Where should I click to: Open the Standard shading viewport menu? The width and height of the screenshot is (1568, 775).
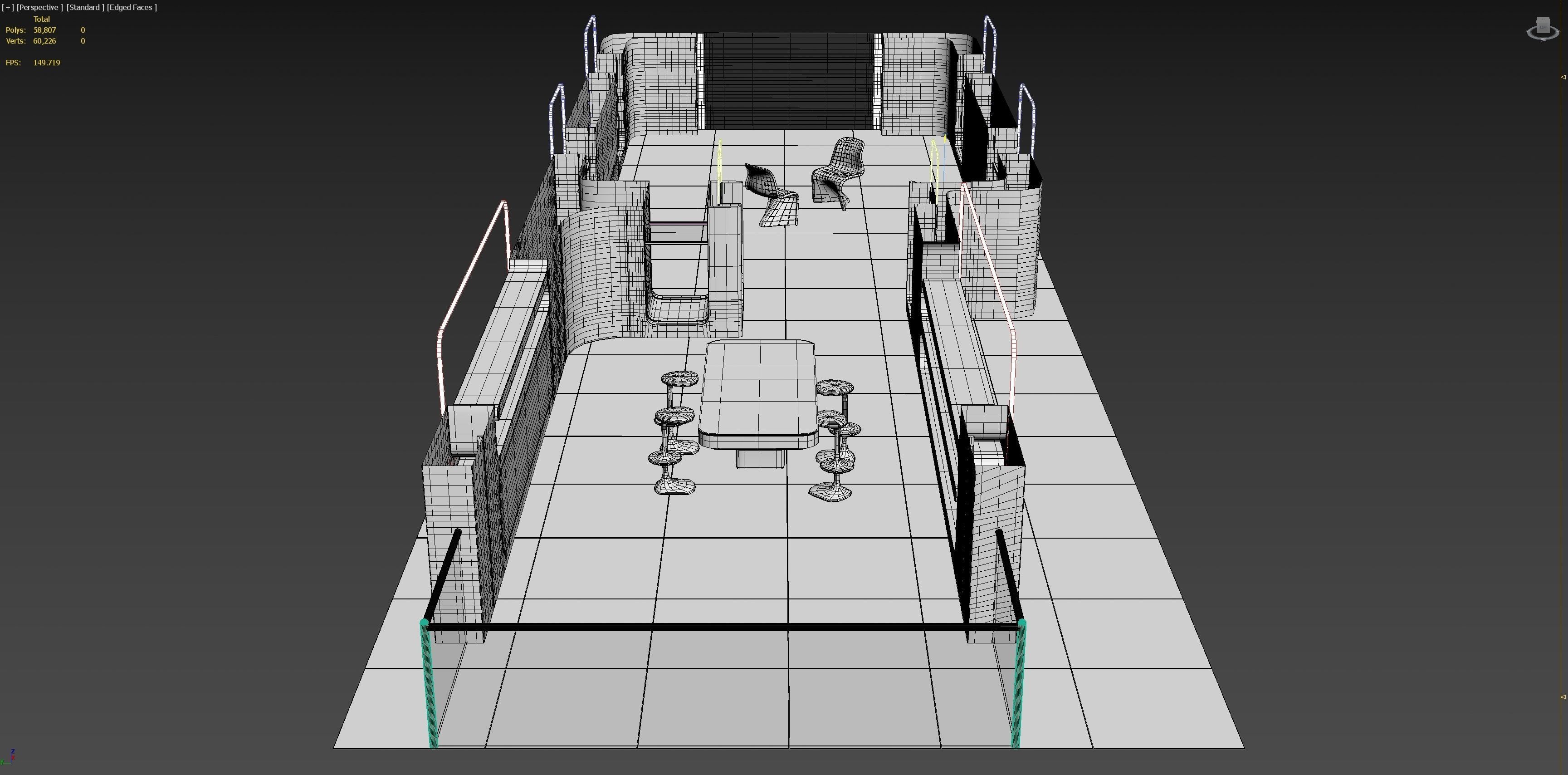(85, 7)
